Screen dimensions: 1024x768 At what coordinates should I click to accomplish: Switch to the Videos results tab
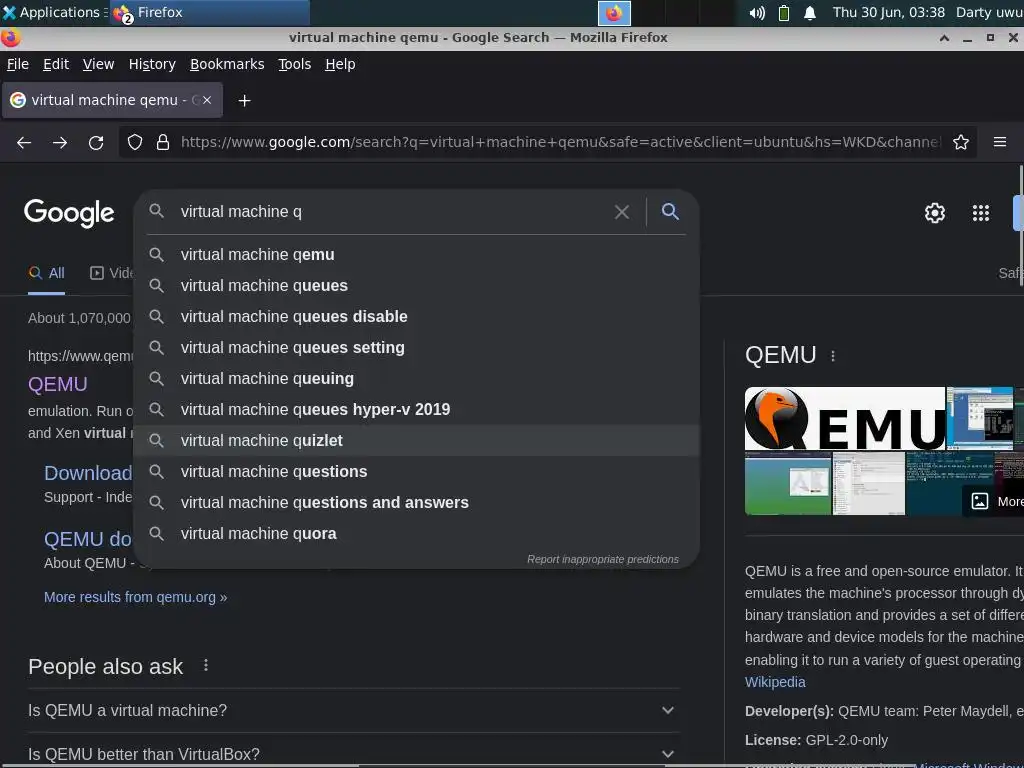[111, 273]
